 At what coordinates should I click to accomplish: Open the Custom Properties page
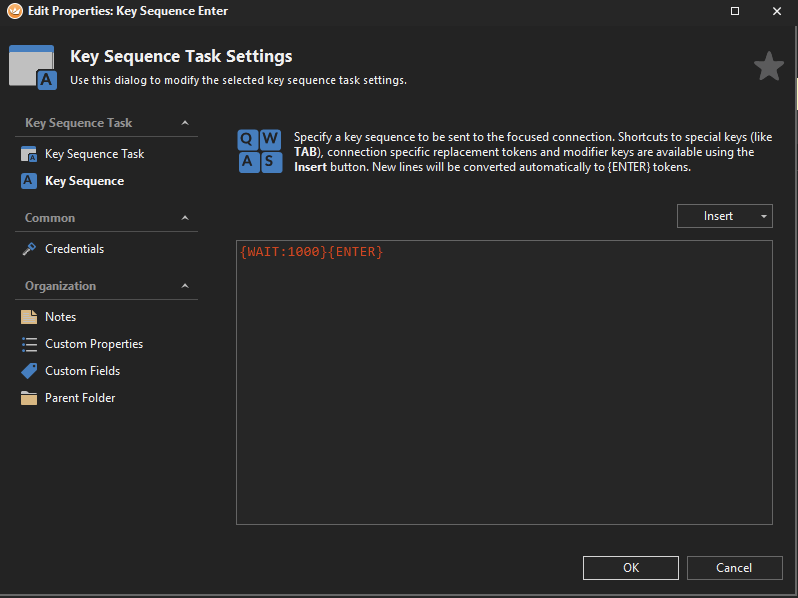94,344
